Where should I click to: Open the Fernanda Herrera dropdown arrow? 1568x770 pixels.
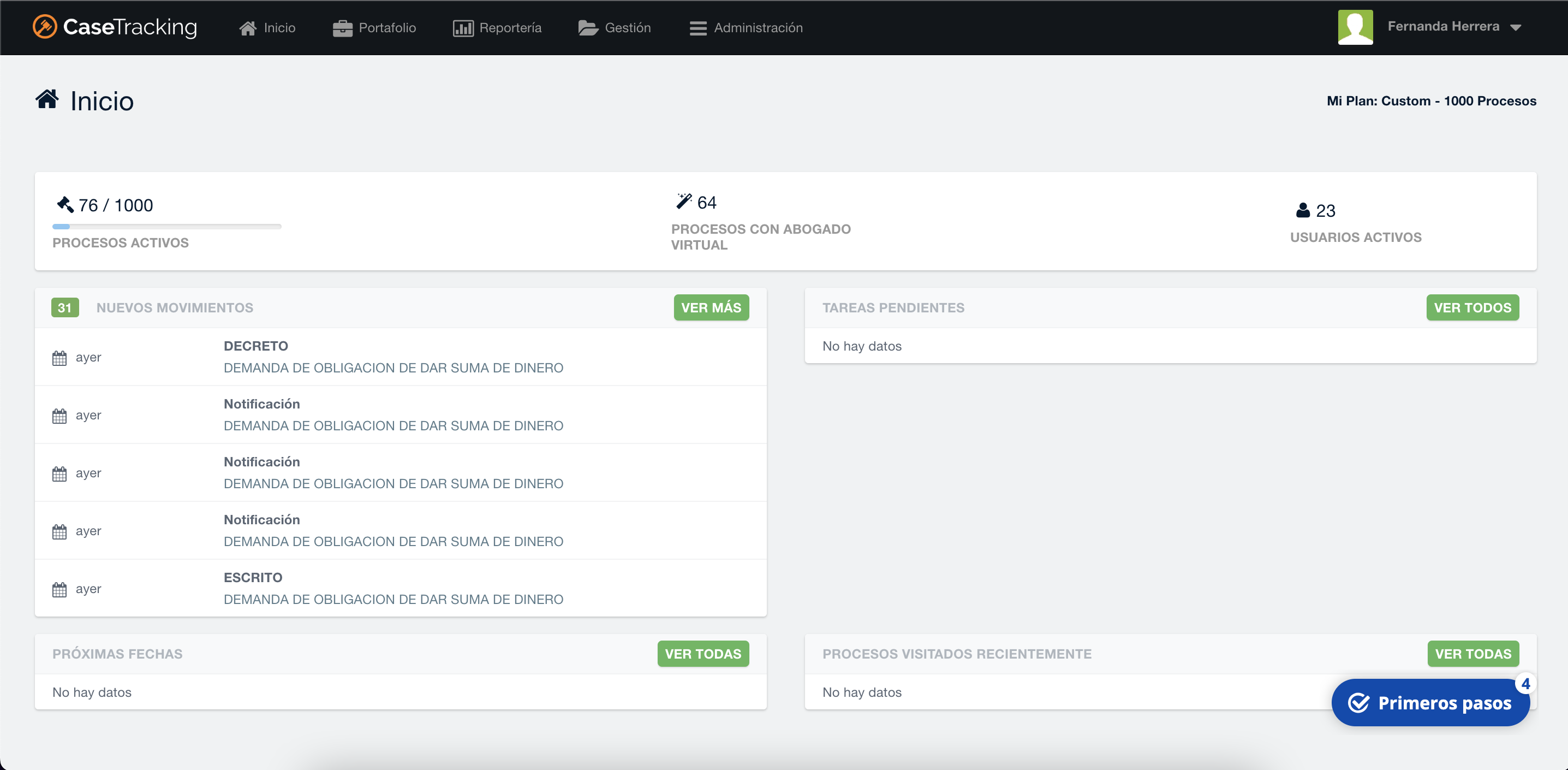click(1516, 27)
